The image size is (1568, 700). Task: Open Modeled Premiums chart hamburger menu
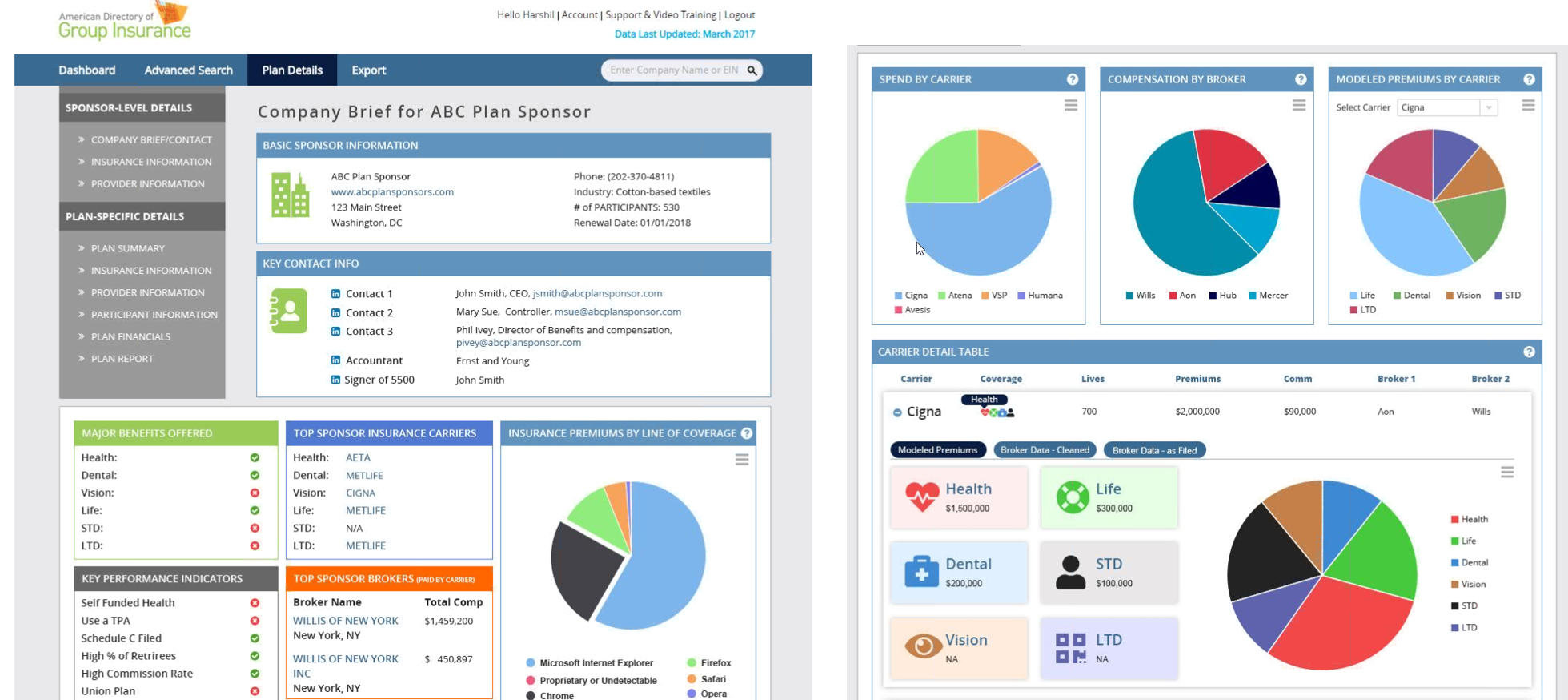[1528, 106]
